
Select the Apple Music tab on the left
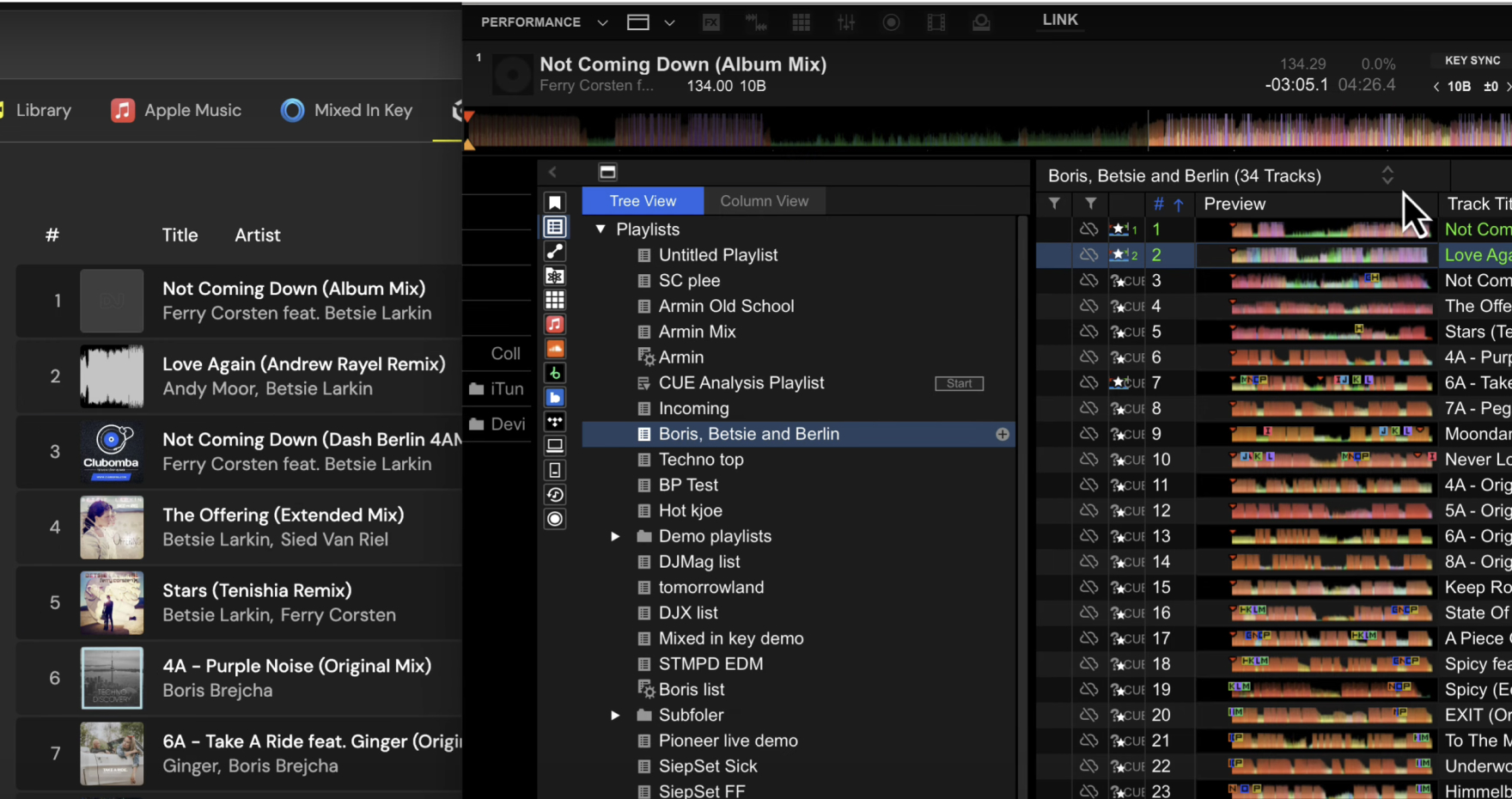pos(176,110)
